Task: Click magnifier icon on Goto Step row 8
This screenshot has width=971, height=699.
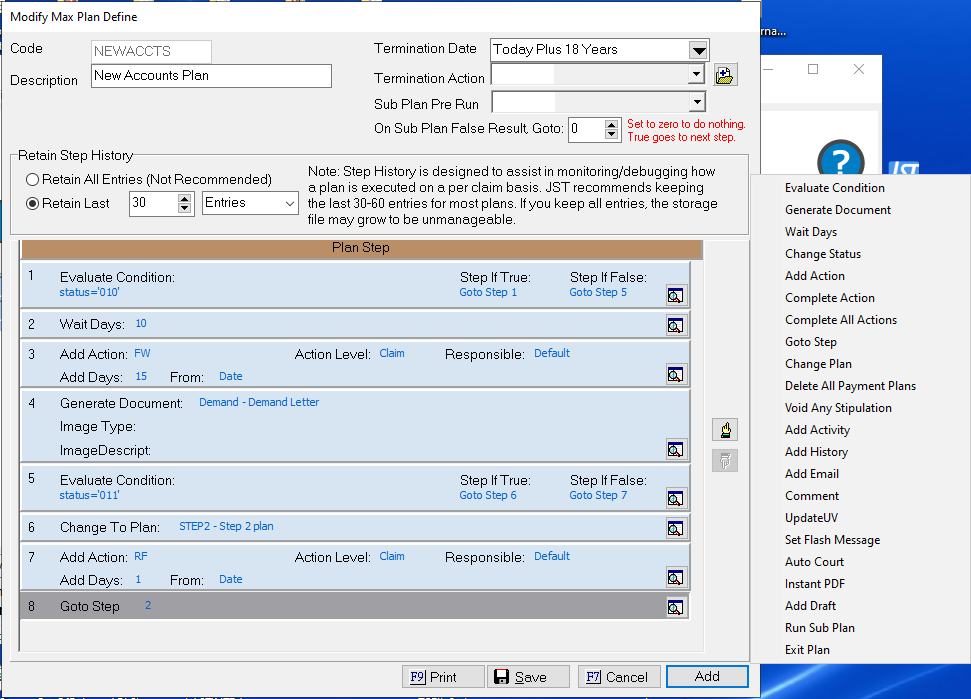Action: 676,606
